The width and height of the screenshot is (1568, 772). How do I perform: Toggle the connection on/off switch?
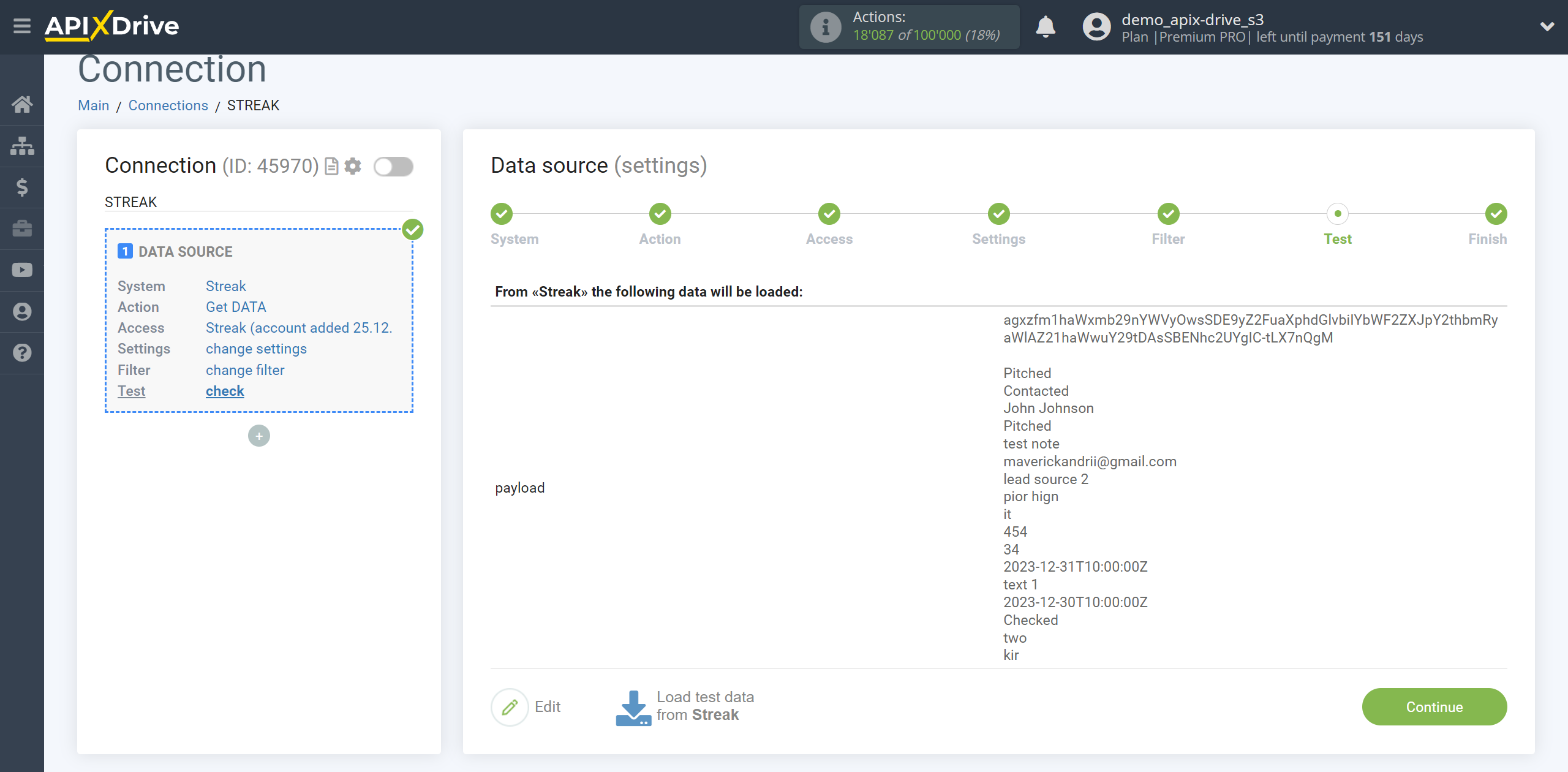coord(393,167)
